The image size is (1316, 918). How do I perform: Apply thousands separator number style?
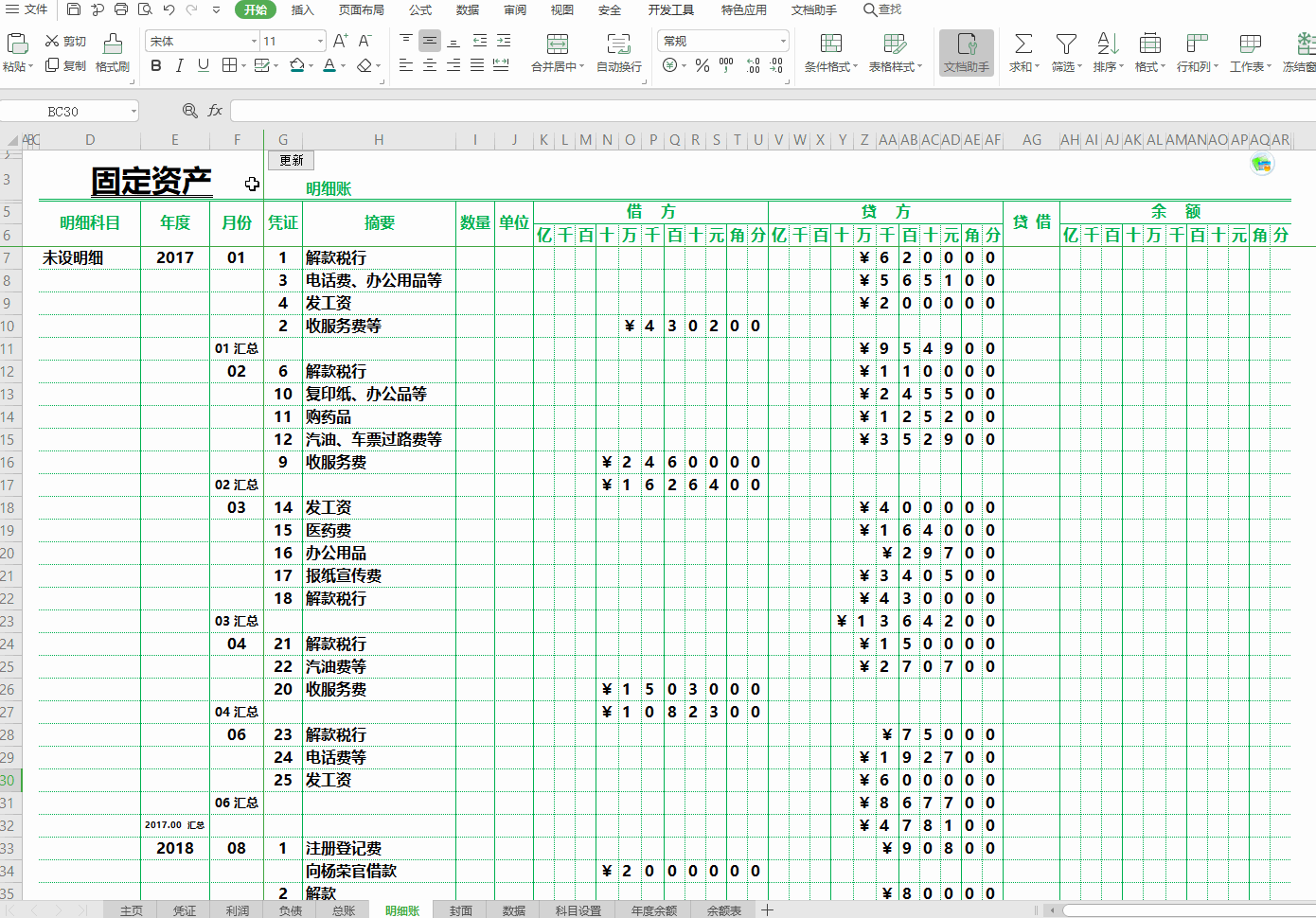tap(726, 65)
